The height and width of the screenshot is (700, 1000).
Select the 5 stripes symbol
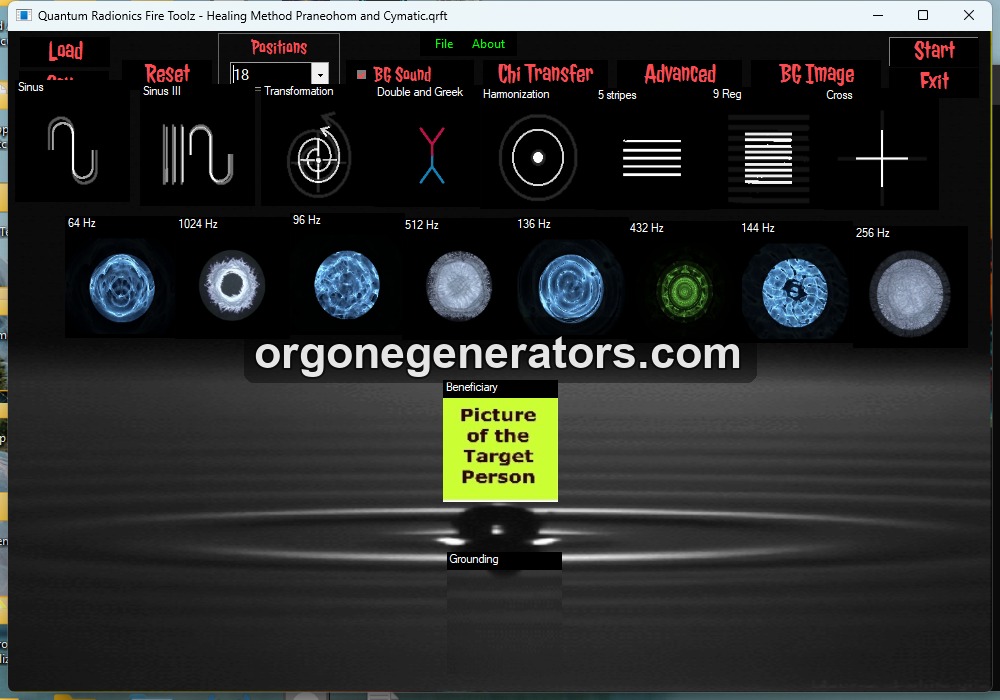(652, 157)
